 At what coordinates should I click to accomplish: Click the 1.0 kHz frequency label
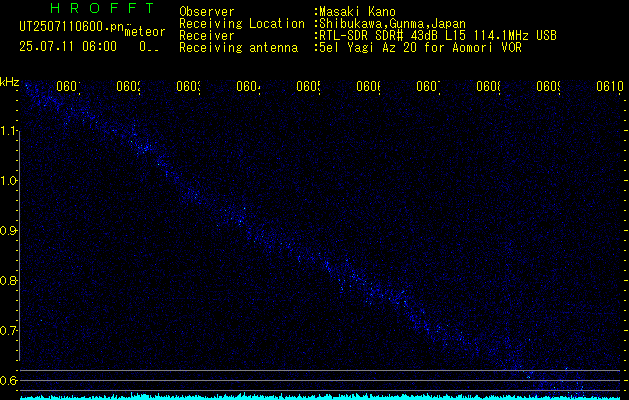9,181
